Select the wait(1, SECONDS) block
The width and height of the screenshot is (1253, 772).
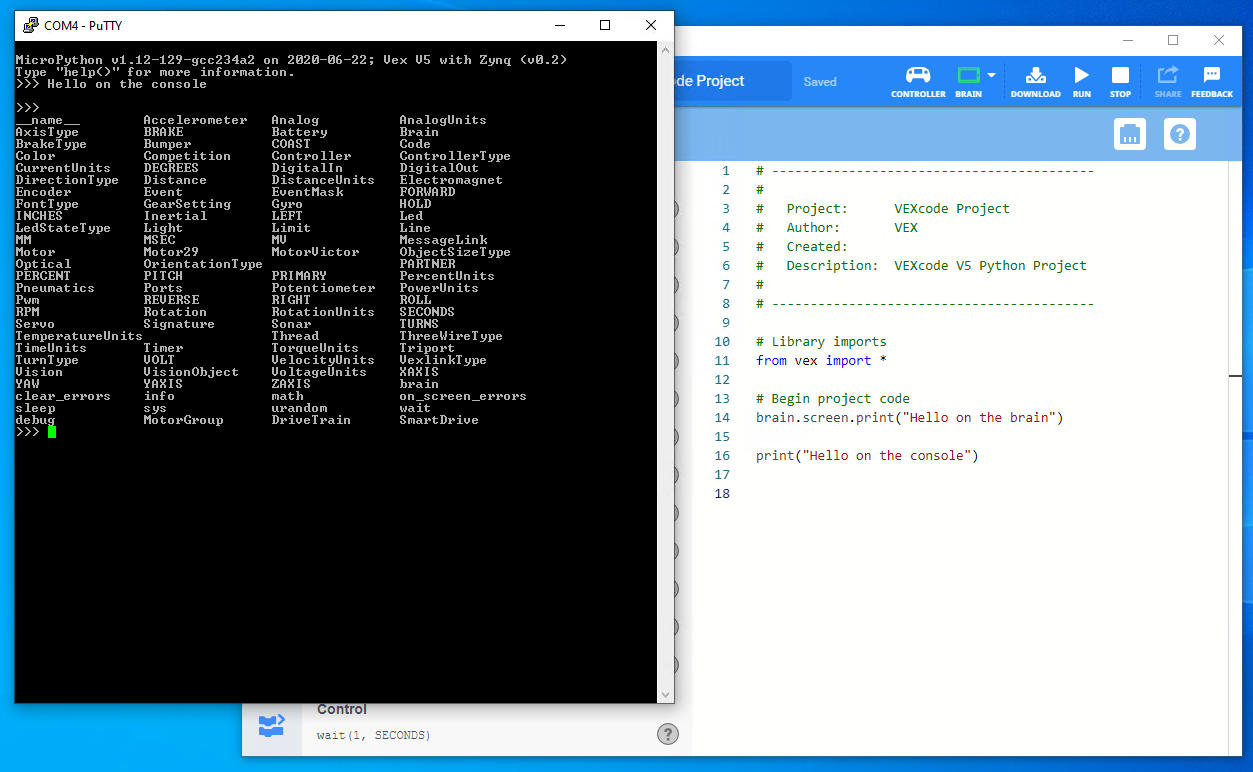(373, 735)
